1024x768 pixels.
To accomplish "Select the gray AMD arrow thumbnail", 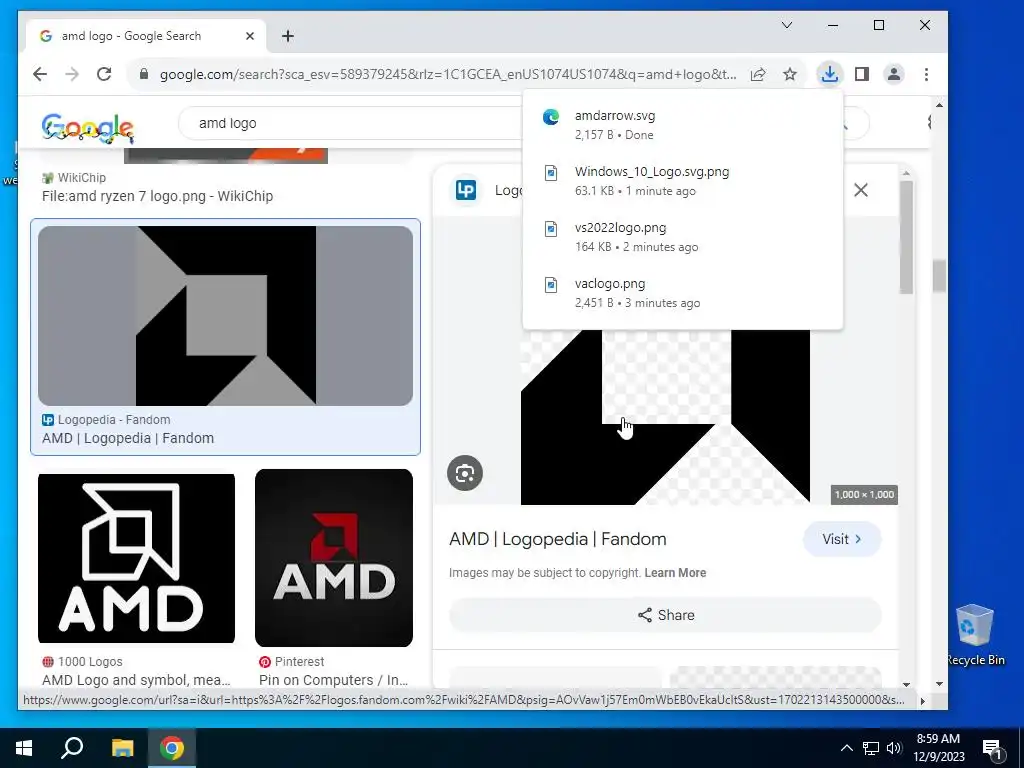I will [225, 316].
